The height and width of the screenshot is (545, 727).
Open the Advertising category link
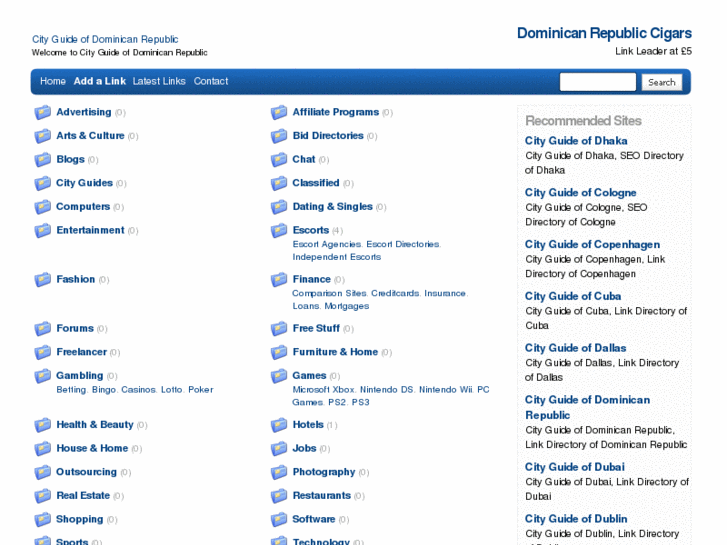[84, 112]
